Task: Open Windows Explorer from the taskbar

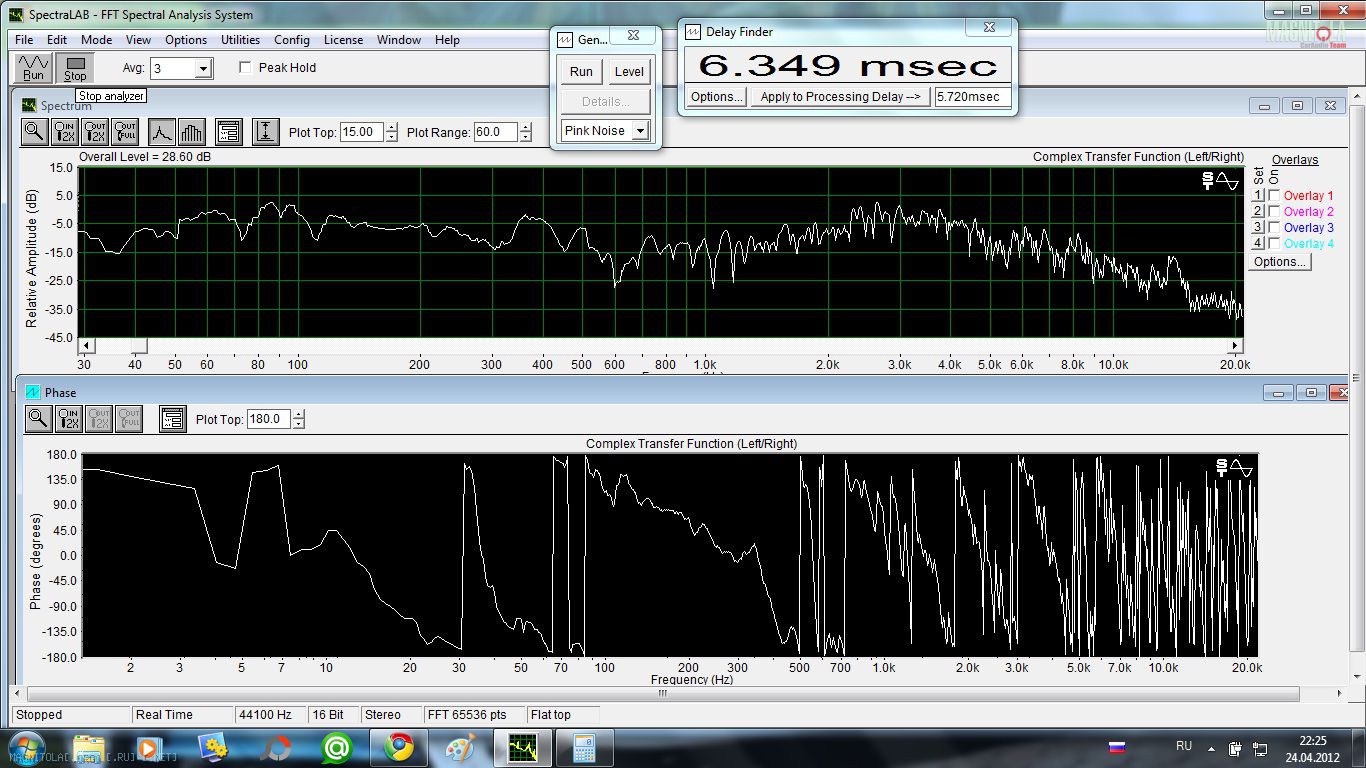Action: click(x=89, y=747)
